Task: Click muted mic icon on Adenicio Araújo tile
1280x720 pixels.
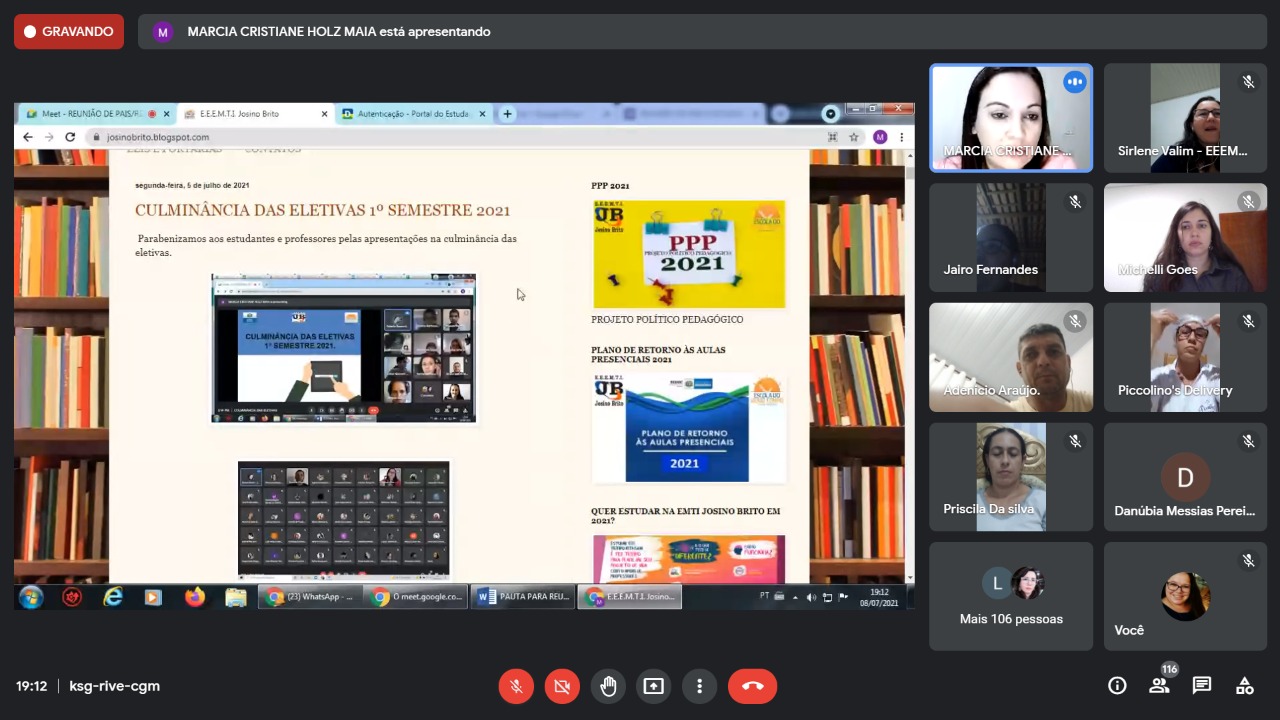Action: click(x=1075, y=321)
